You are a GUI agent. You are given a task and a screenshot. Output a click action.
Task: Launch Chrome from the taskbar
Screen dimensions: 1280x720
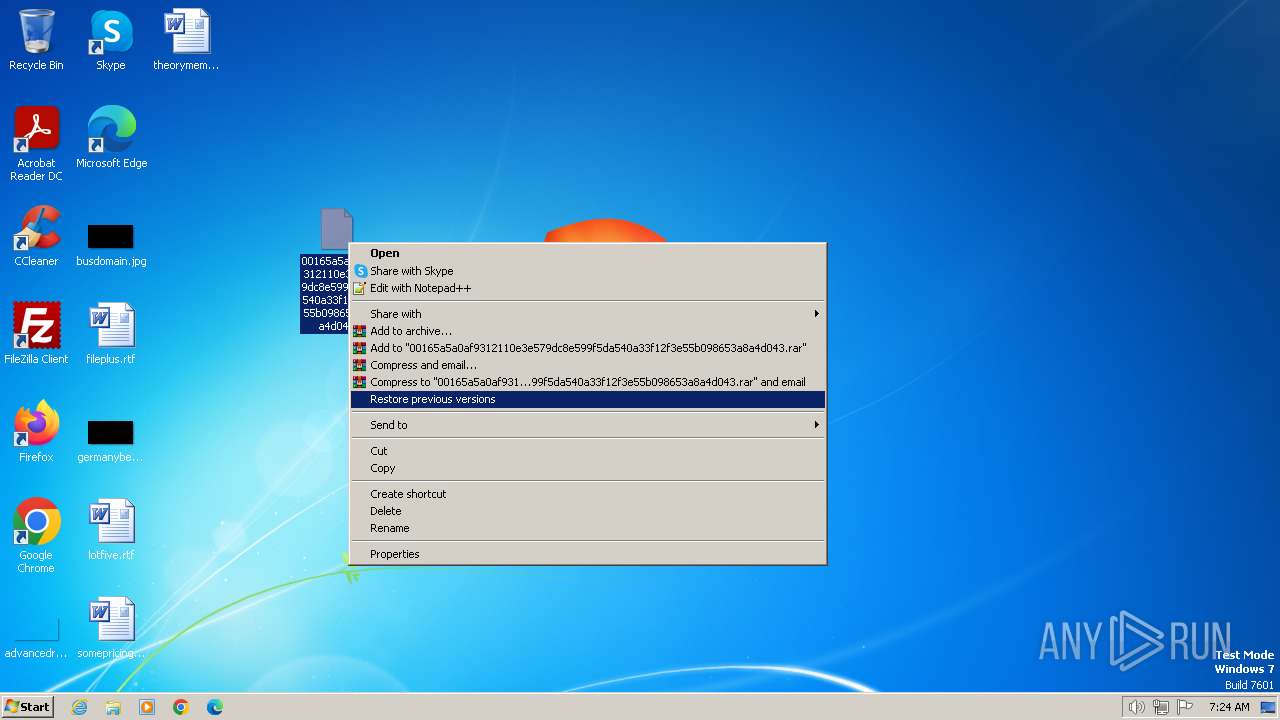coord(181,707)
